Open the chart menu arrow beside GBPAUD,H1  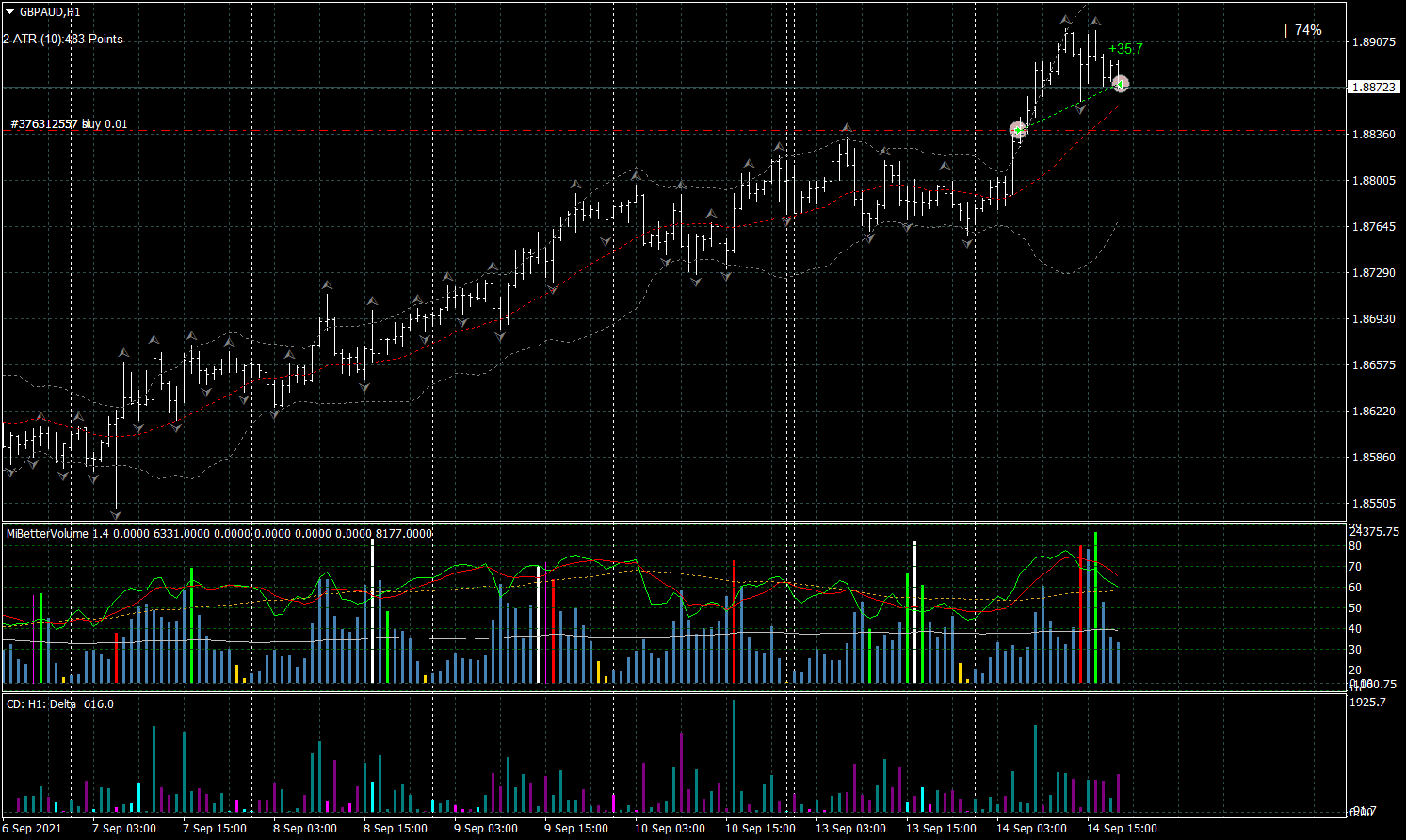point(9,12)
